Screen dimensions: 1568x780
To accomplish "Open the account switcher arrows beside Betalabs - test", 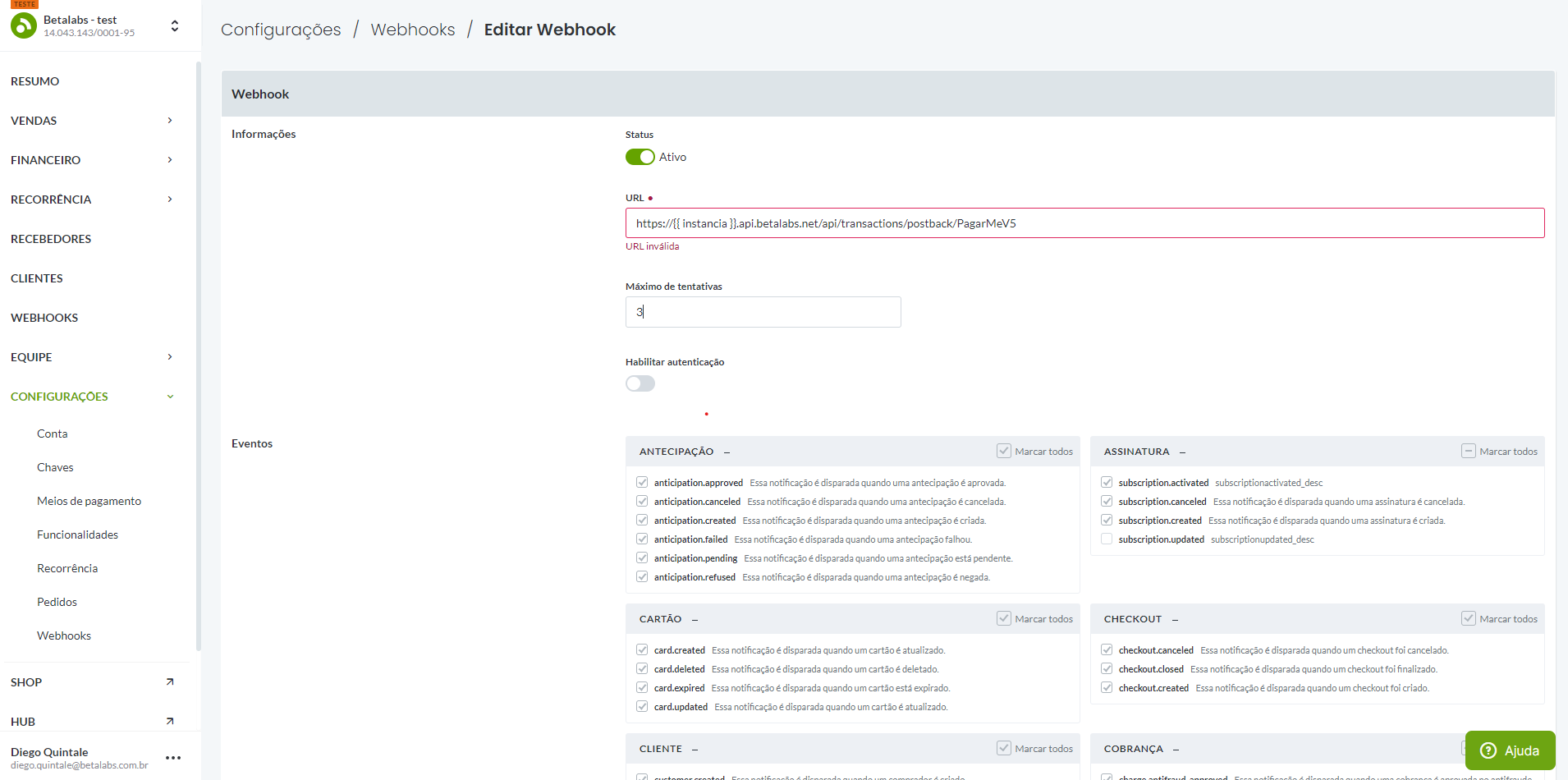I will pos(175,26).
